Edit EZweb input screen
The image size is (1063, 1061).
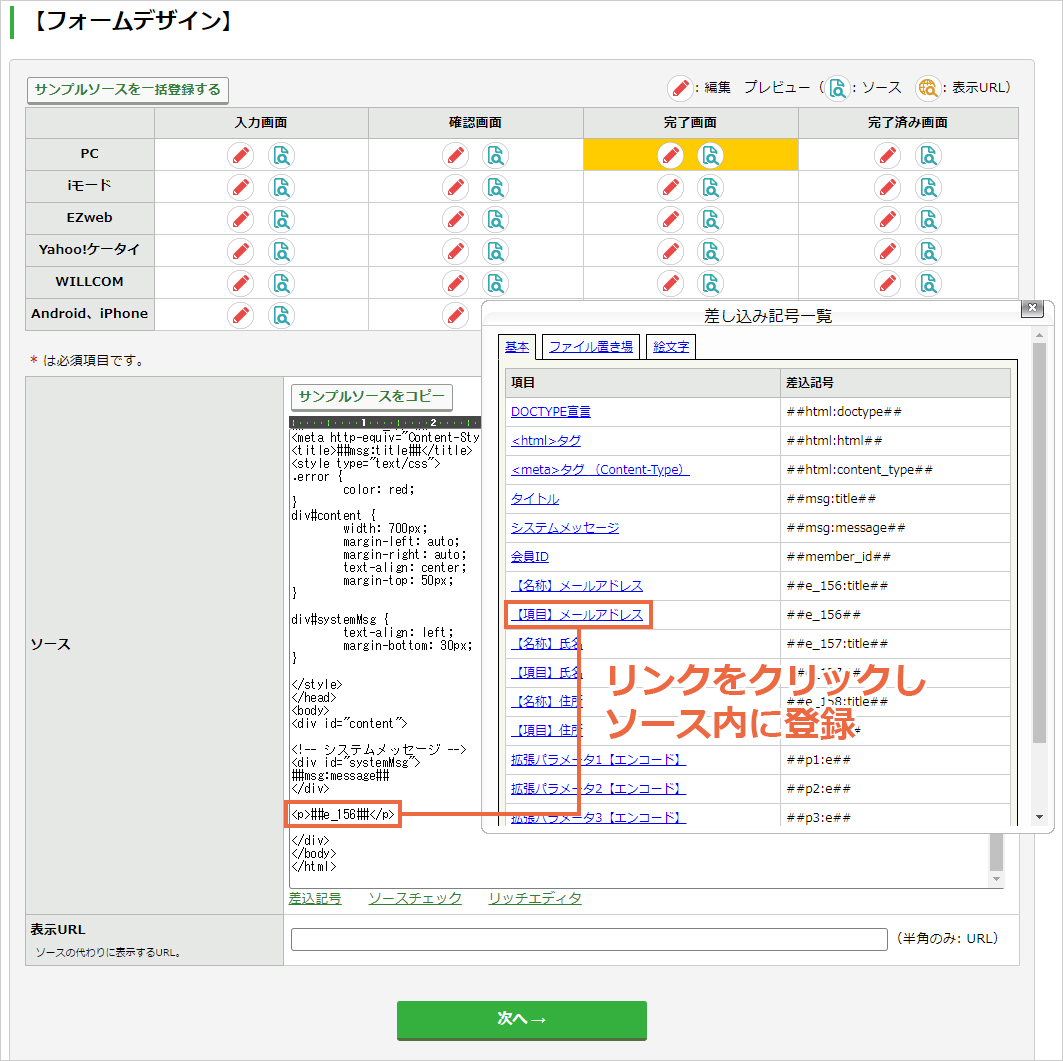coord(241,219)
